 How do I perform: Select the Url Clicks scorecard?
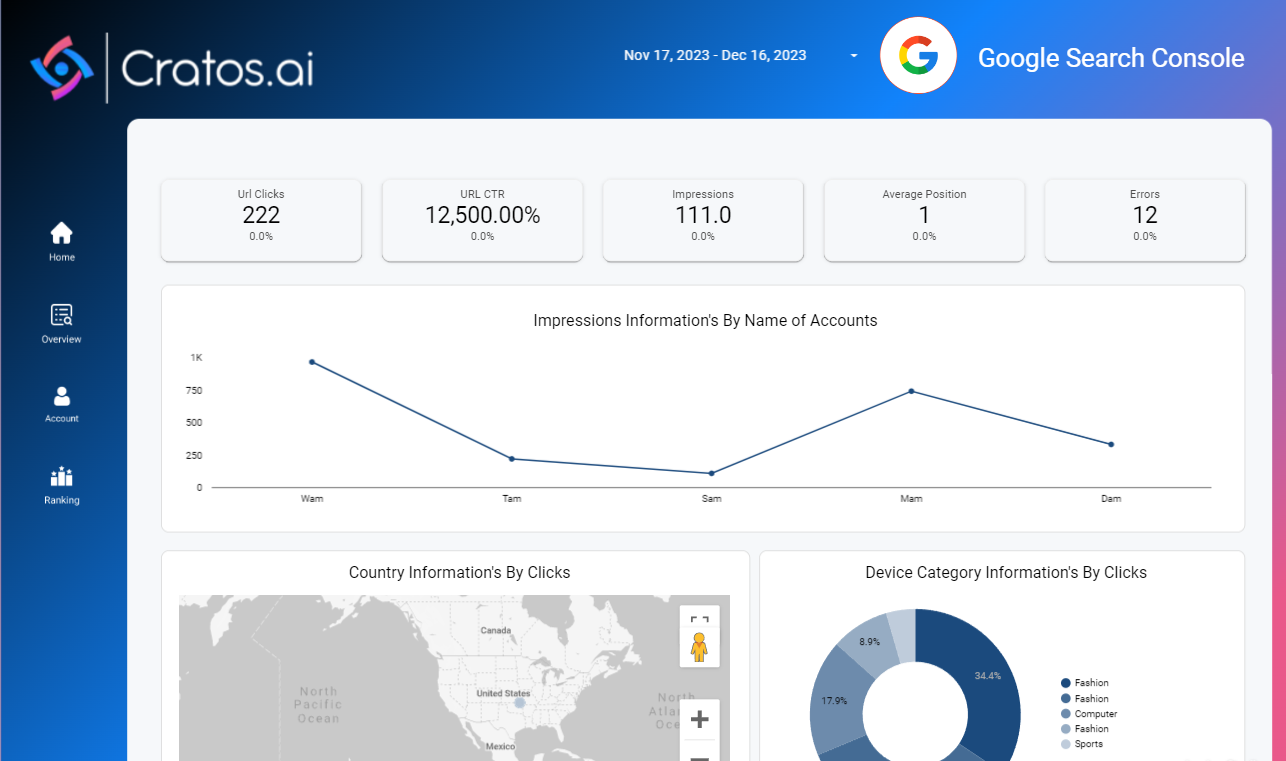tap(261, 221)
